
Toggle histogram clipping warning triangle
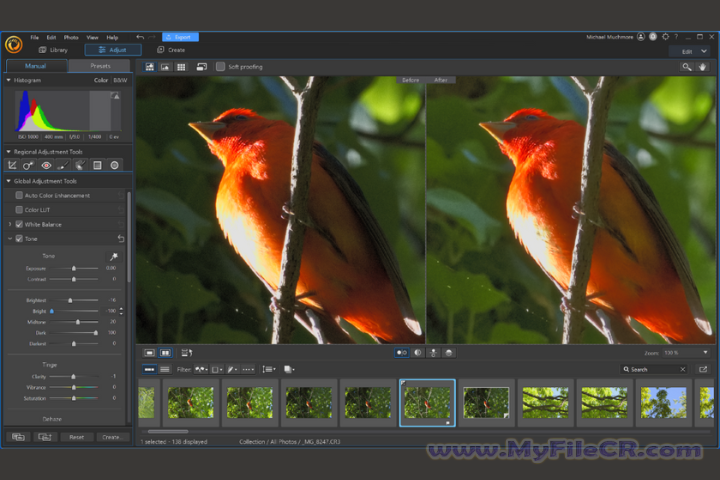click(116, 96)
